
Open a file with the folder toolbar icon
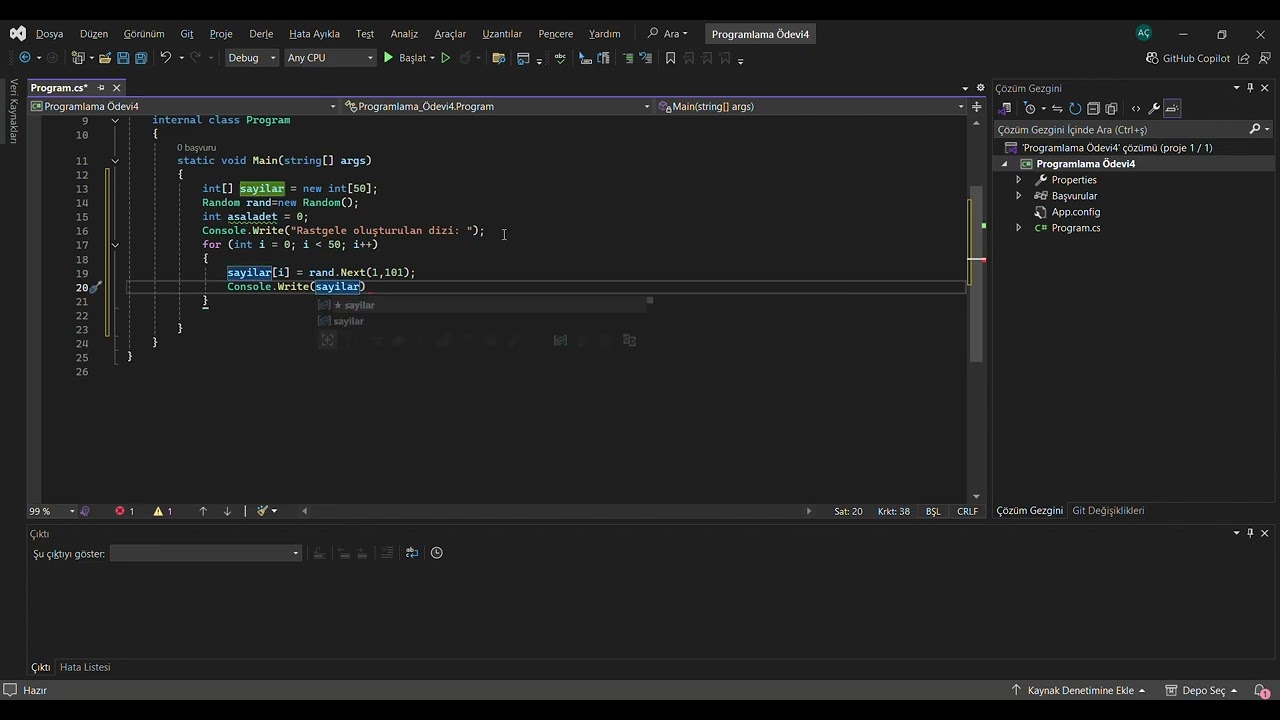click(x=104, y=58)
